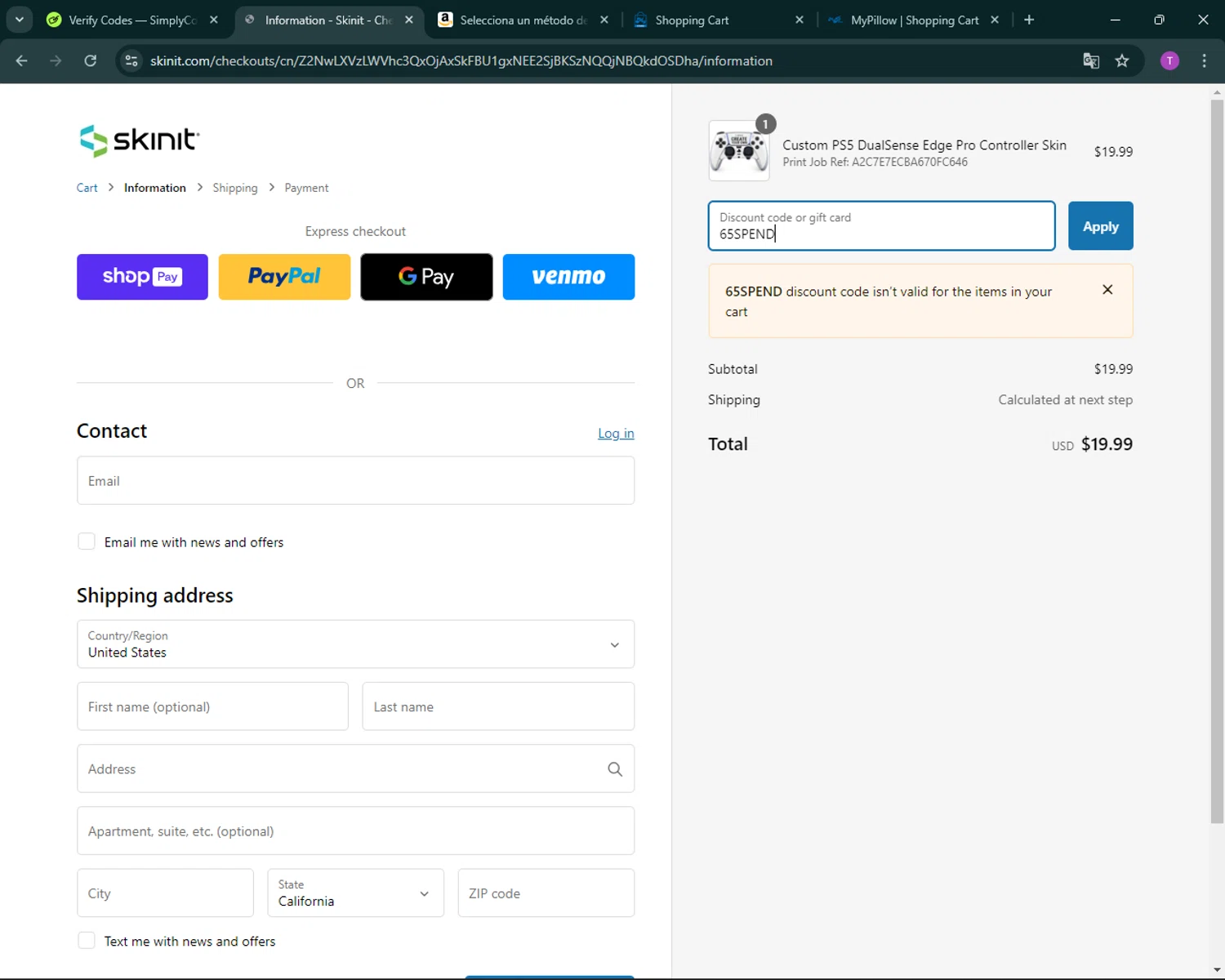Close the MyPillow Shopping Cart tab

coord(995,20)
